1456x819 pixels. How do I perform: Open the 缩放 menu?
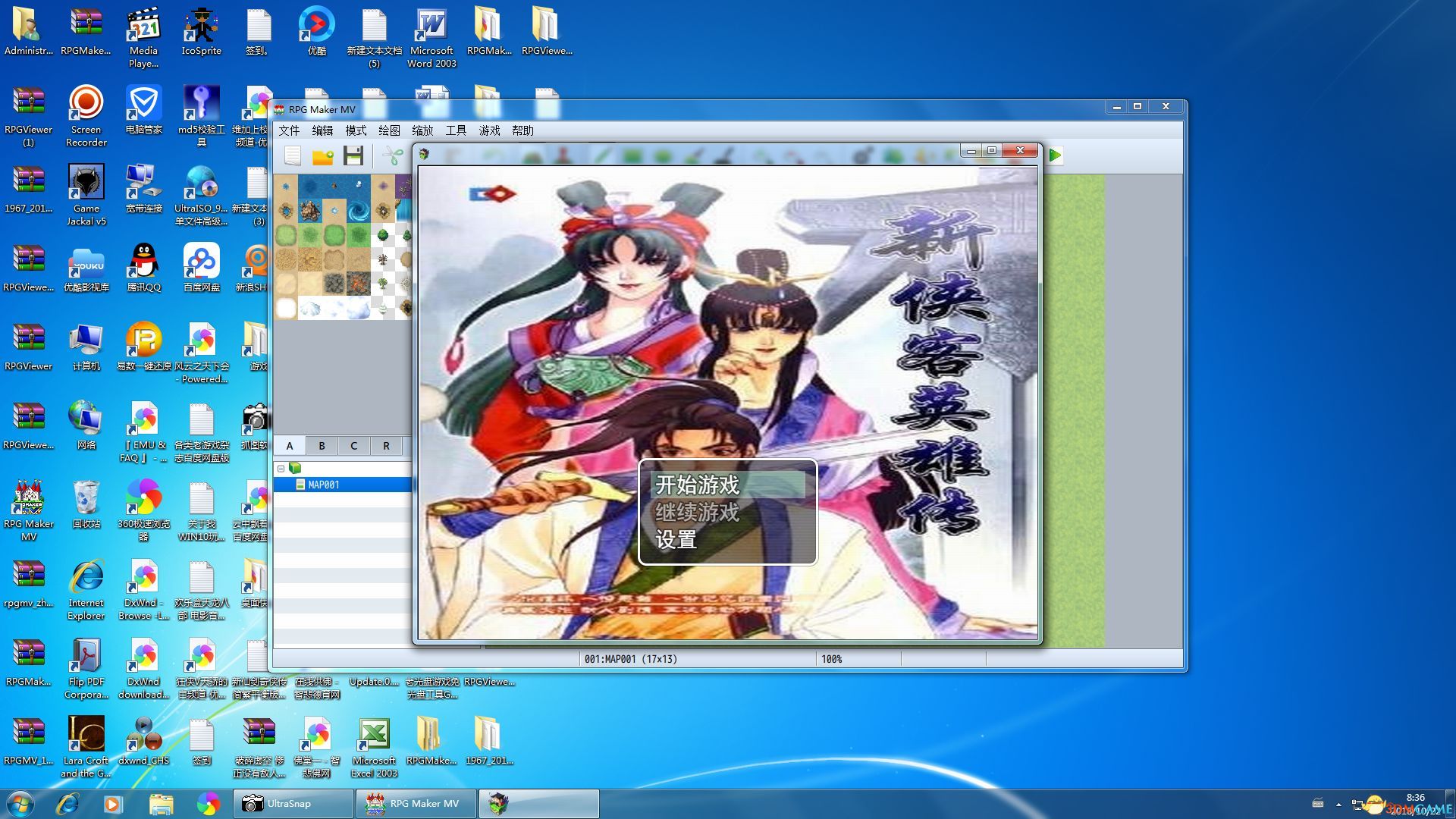pyautogui.click(x=422, y=130)
